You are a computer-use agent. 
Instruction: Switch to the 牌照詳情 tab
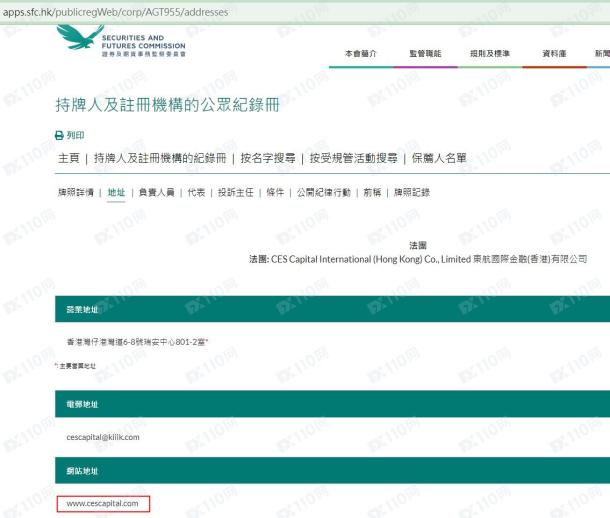(x=76, y=192)
